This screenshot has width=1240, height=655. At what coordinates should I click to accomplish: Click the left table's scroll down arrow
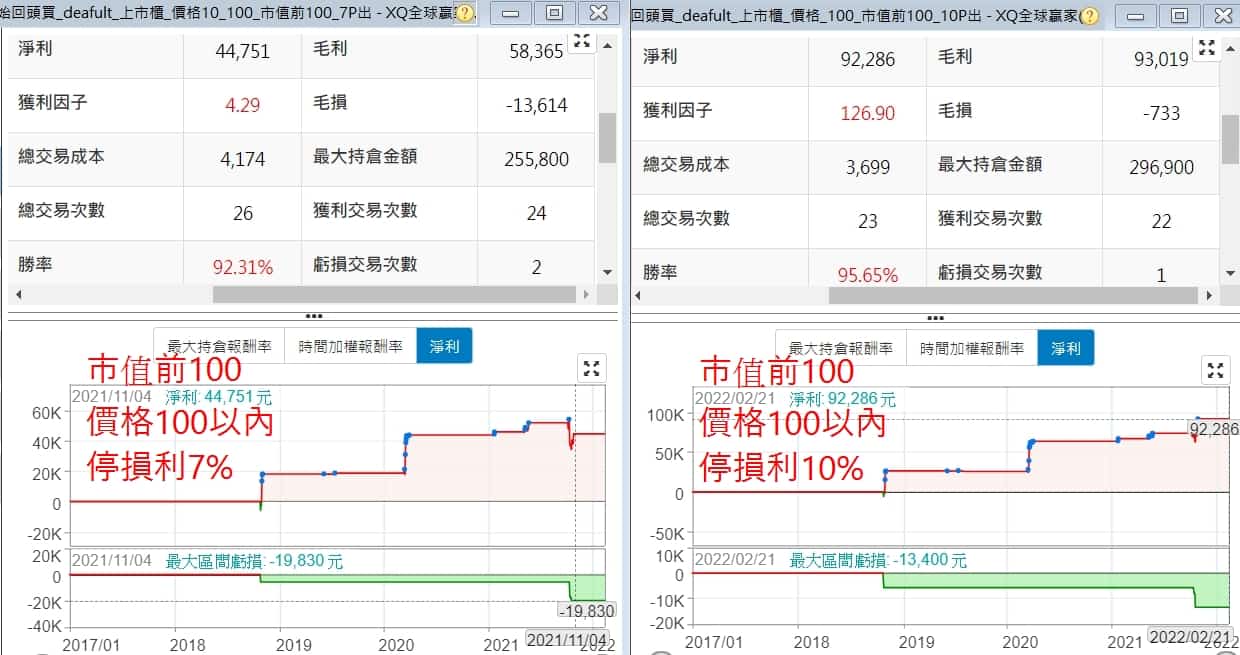[x=606, y=272]
